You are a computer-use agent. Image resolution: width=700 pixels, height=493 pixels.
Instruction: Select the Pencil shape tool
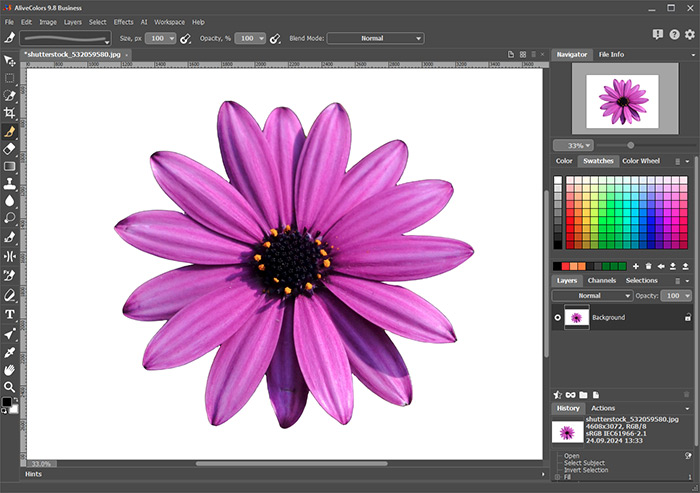pos(9,295)
